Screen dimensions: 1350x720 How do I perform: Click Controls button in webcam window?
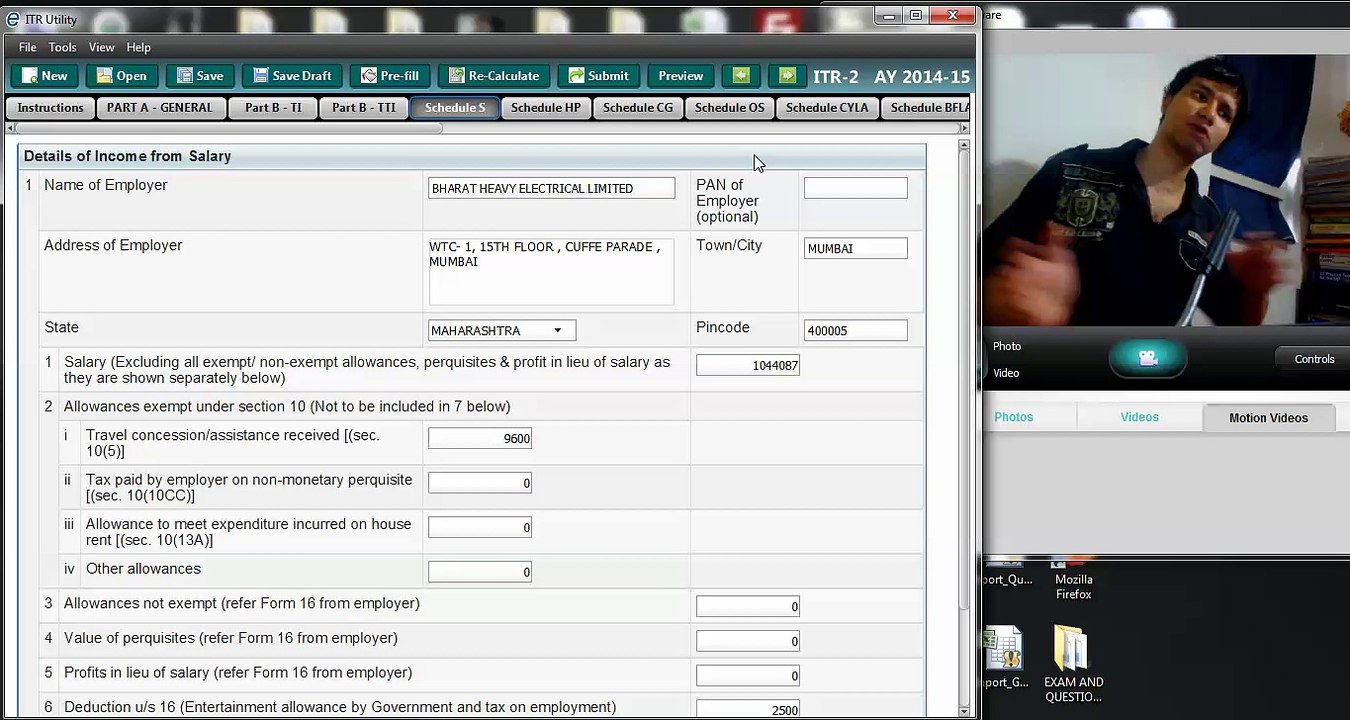pyautogui.click(x=1314, y=359)
